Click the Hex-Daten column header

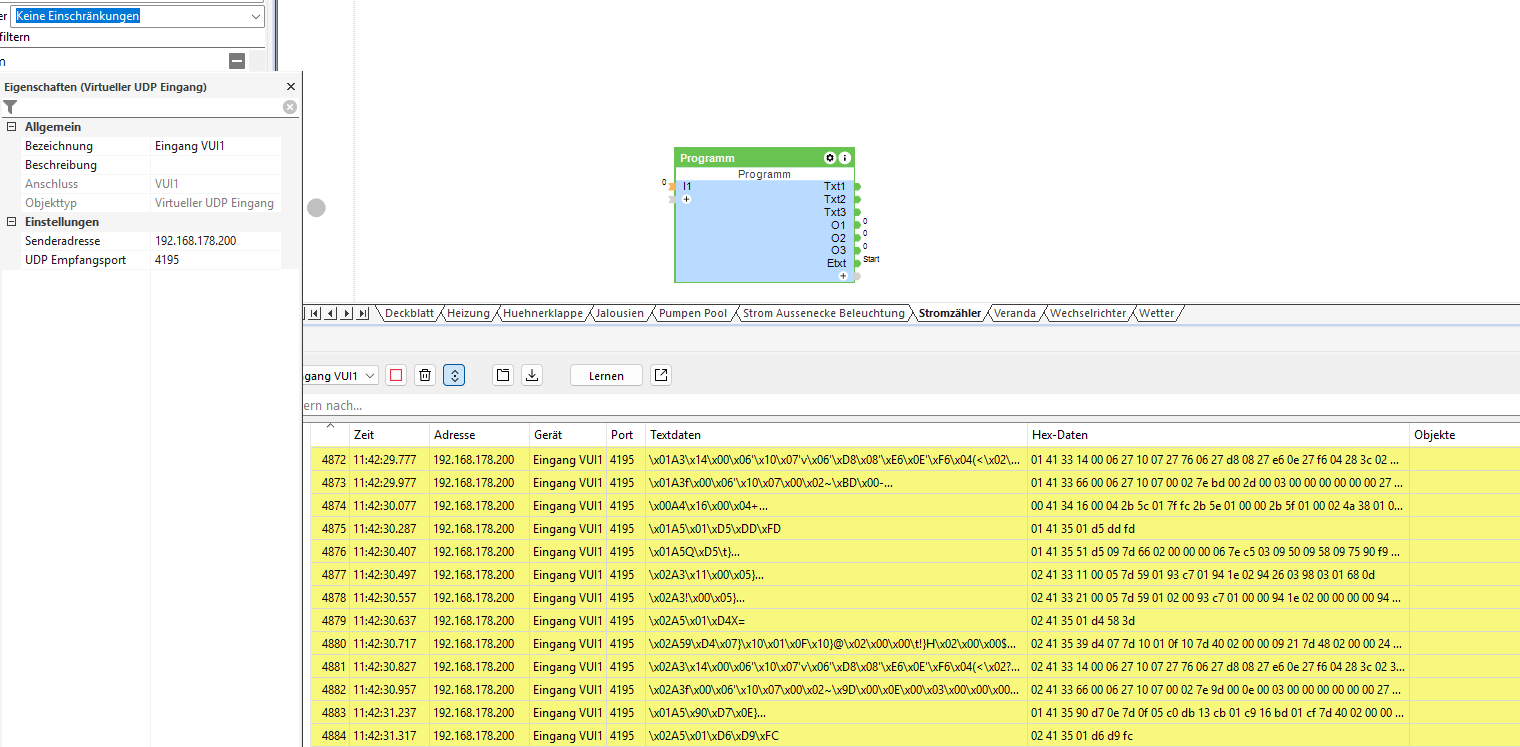pyautogui.click(x=1219, y=435)
